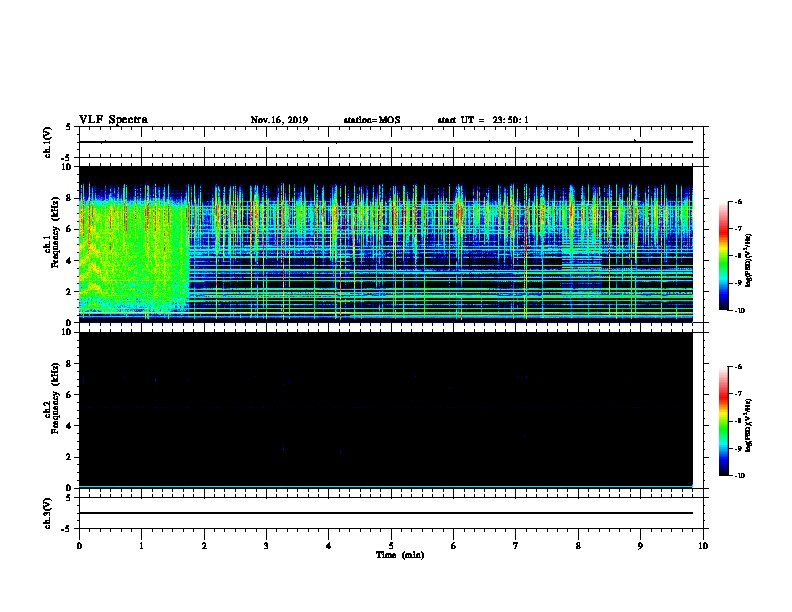
Task: Select the ch.1 colorbar log(PSD) label
Action: [x=748, y=261]
